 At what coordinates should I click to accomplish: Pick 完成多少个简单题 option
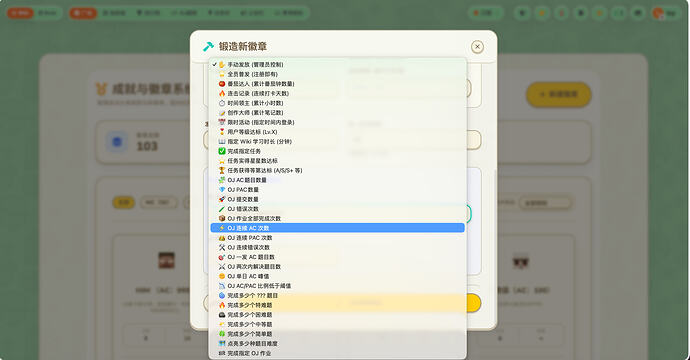click(338, 334)
